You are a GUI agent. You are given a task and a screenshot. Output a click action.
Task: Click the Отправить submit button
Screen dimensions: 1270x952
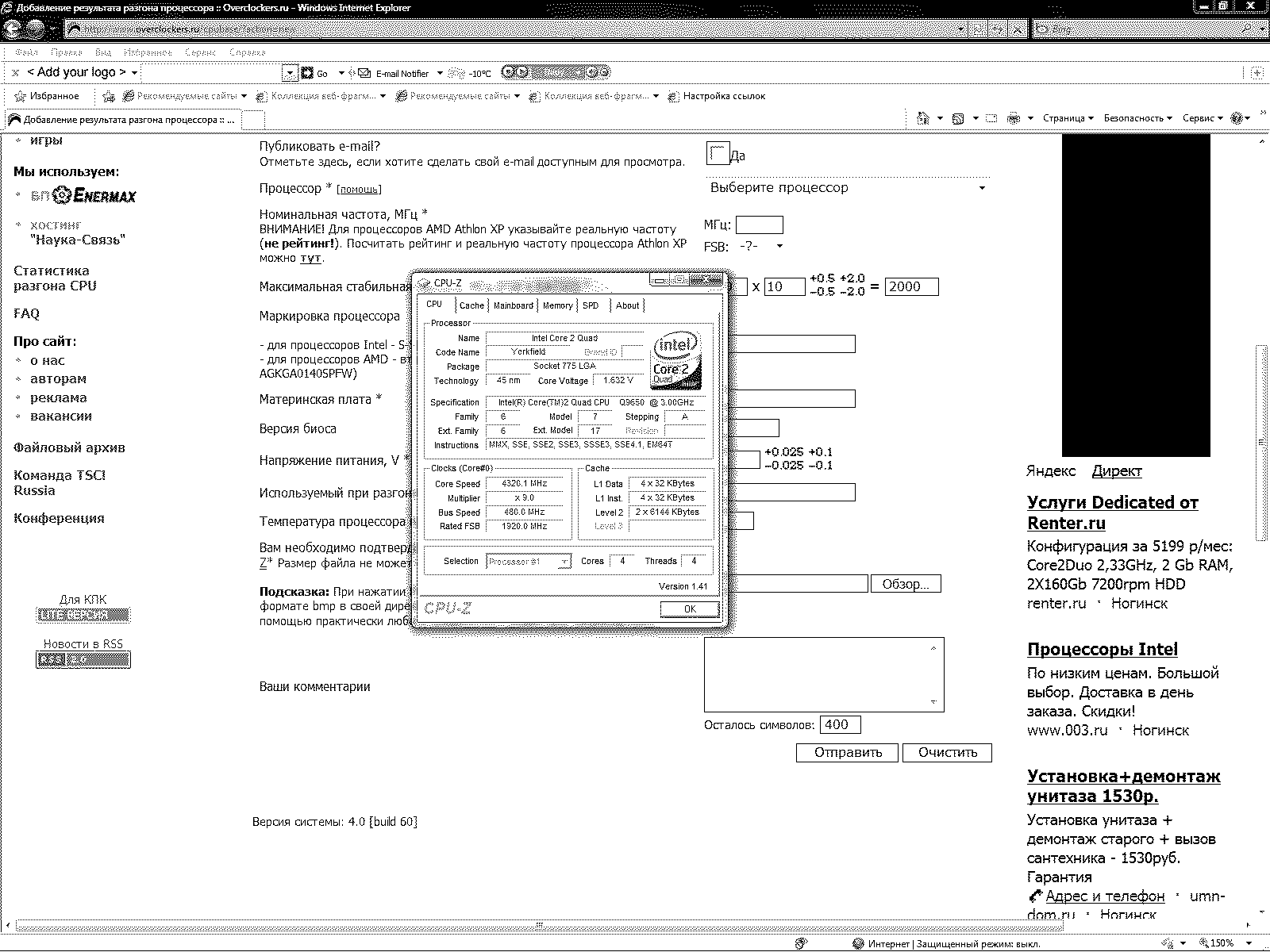pos(847,753)
